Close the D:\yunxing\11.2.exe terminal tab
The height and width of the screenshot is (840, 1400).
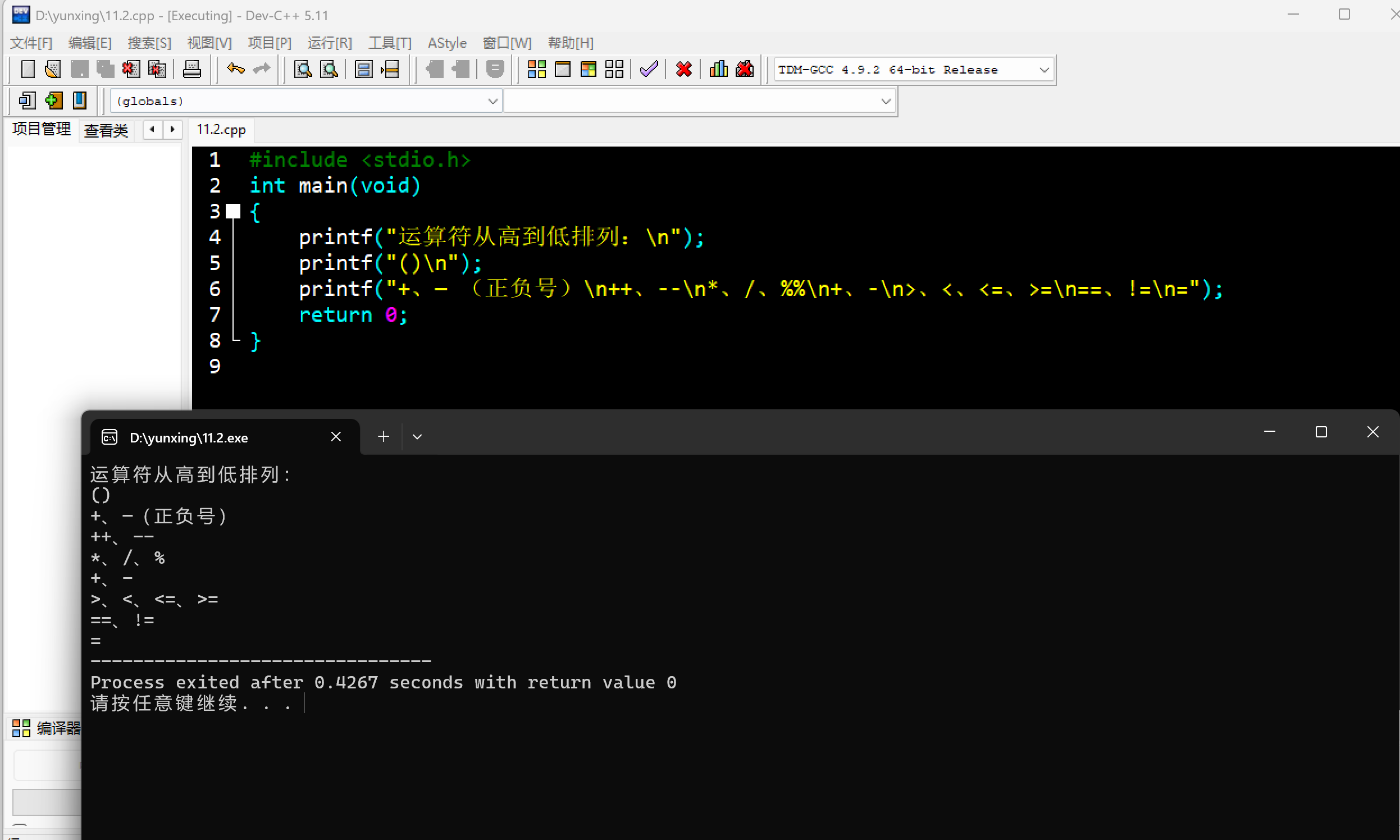[x=336, y=437]
